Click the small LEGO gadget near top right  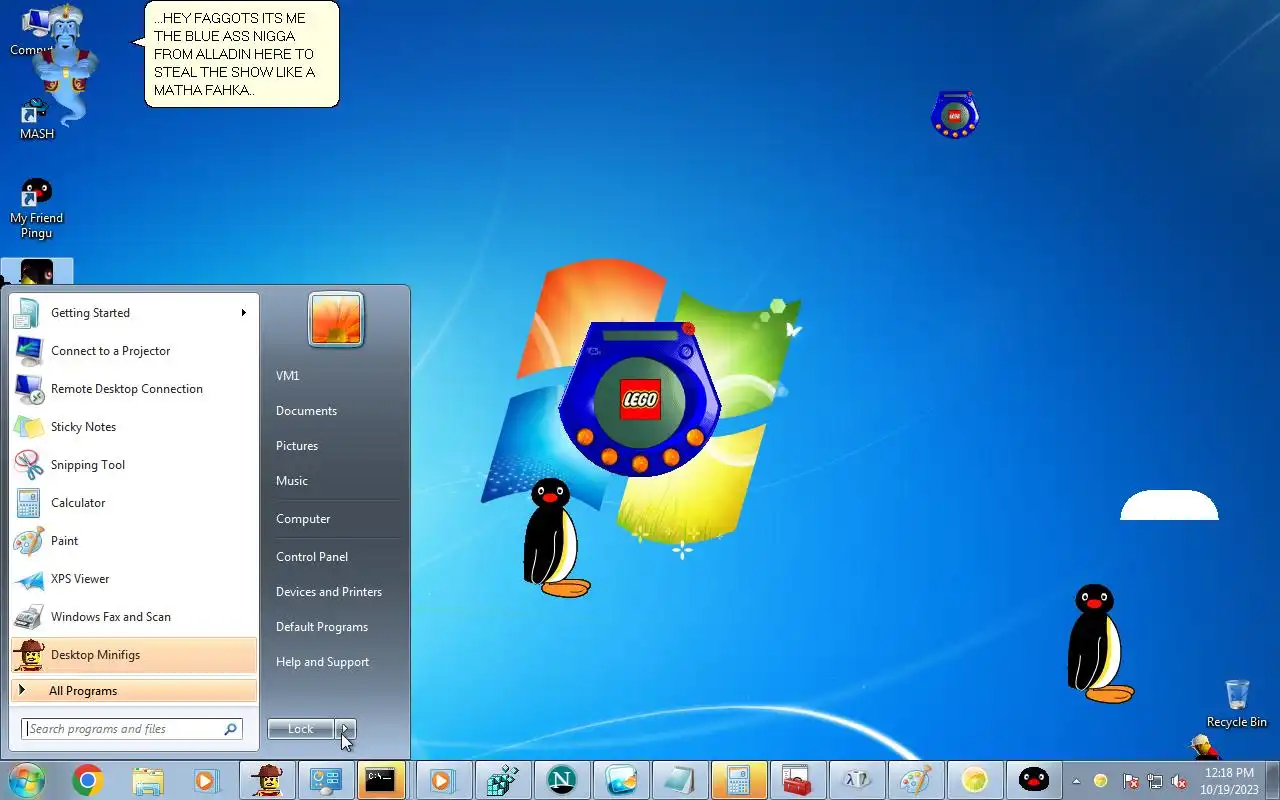(954, 115)
